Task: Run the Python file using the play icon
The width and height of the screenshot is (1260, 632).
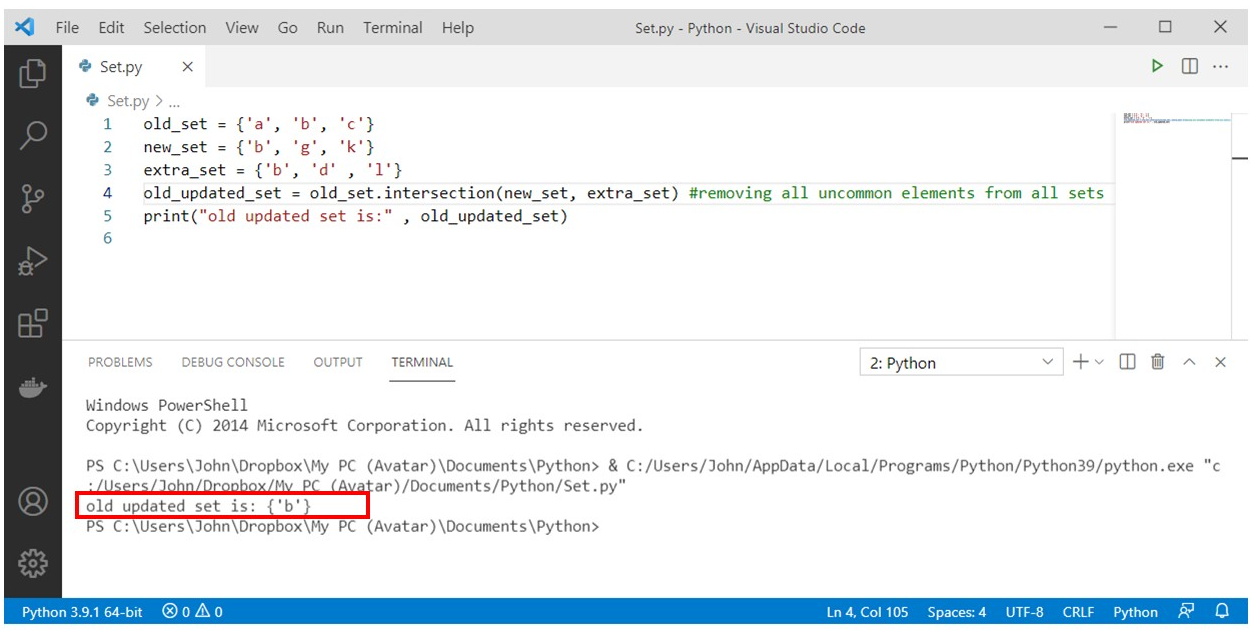Action: 1157,65
